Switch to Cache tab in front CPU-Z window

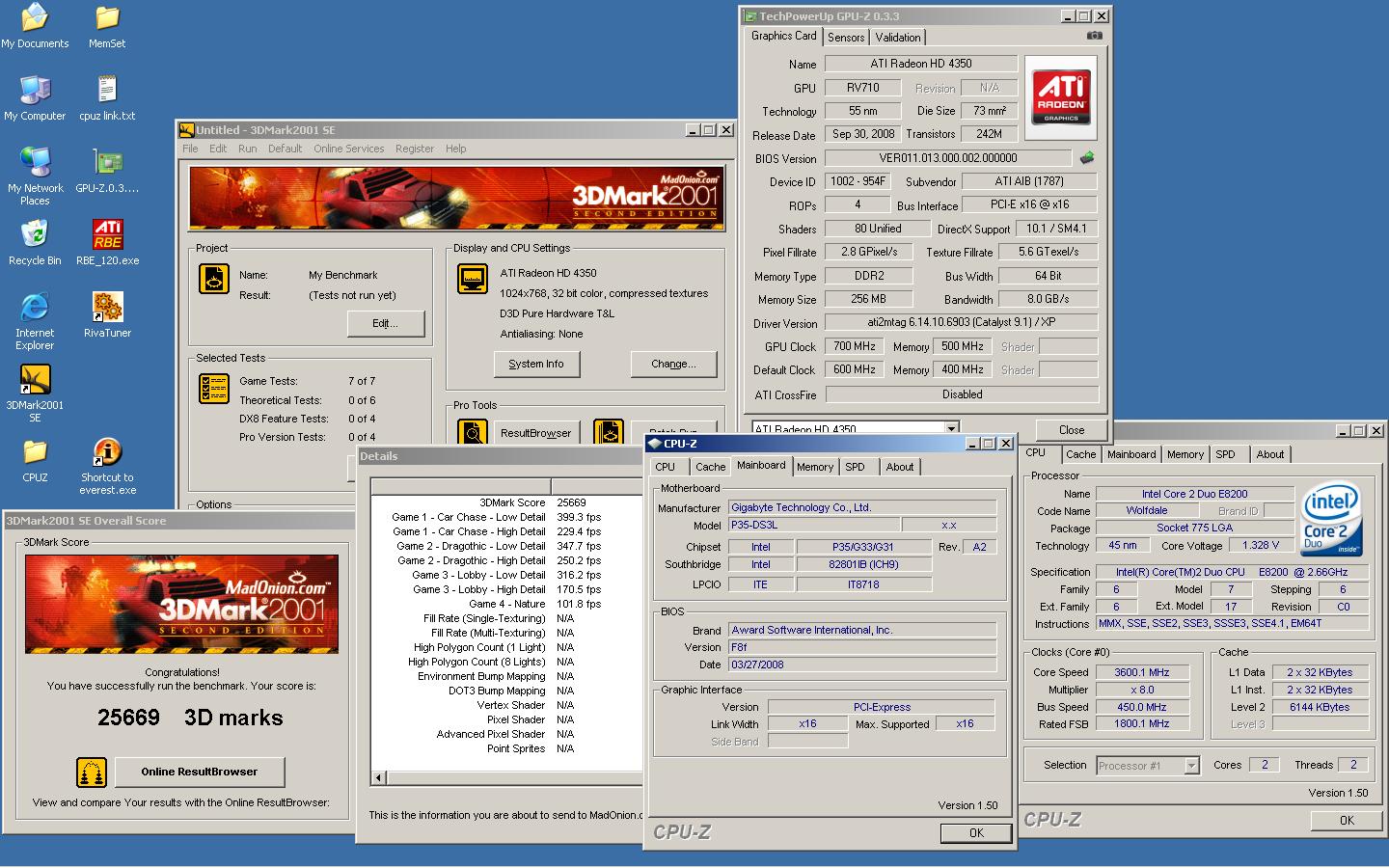coord(710,467)
